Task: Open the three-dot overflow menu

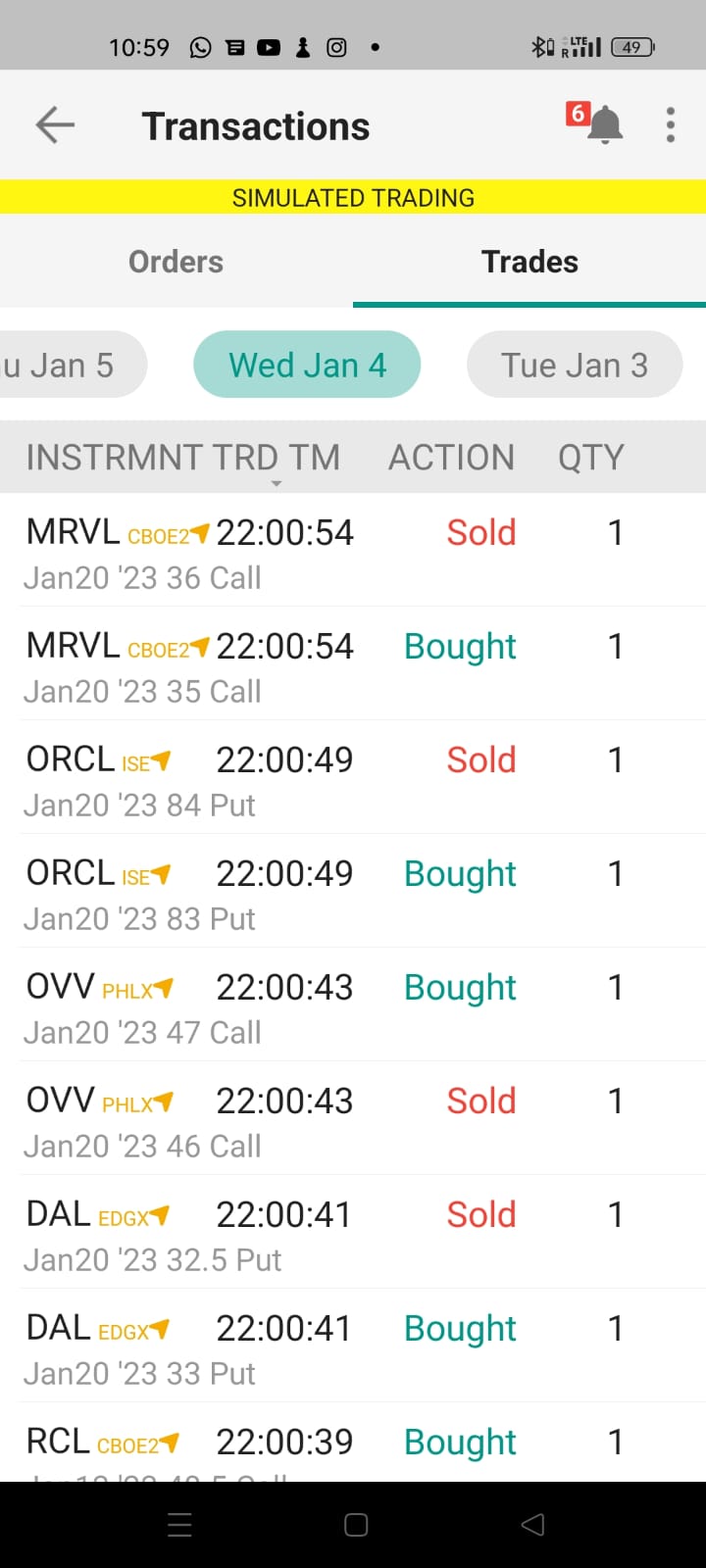Action: click(x=671, y=125)
